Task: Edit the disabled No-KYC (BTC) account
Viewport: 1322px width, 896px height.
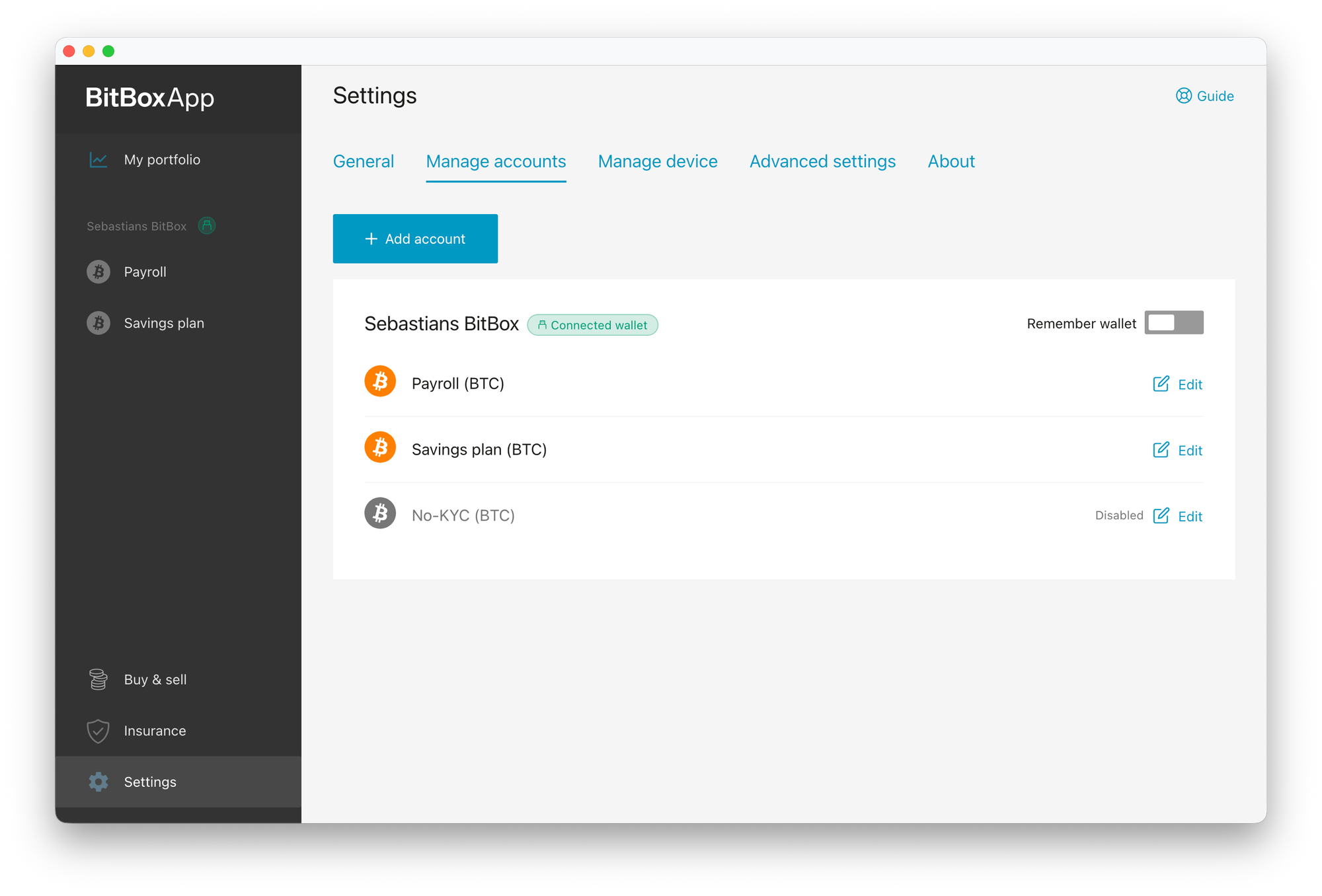Action: click(1178, 516)
